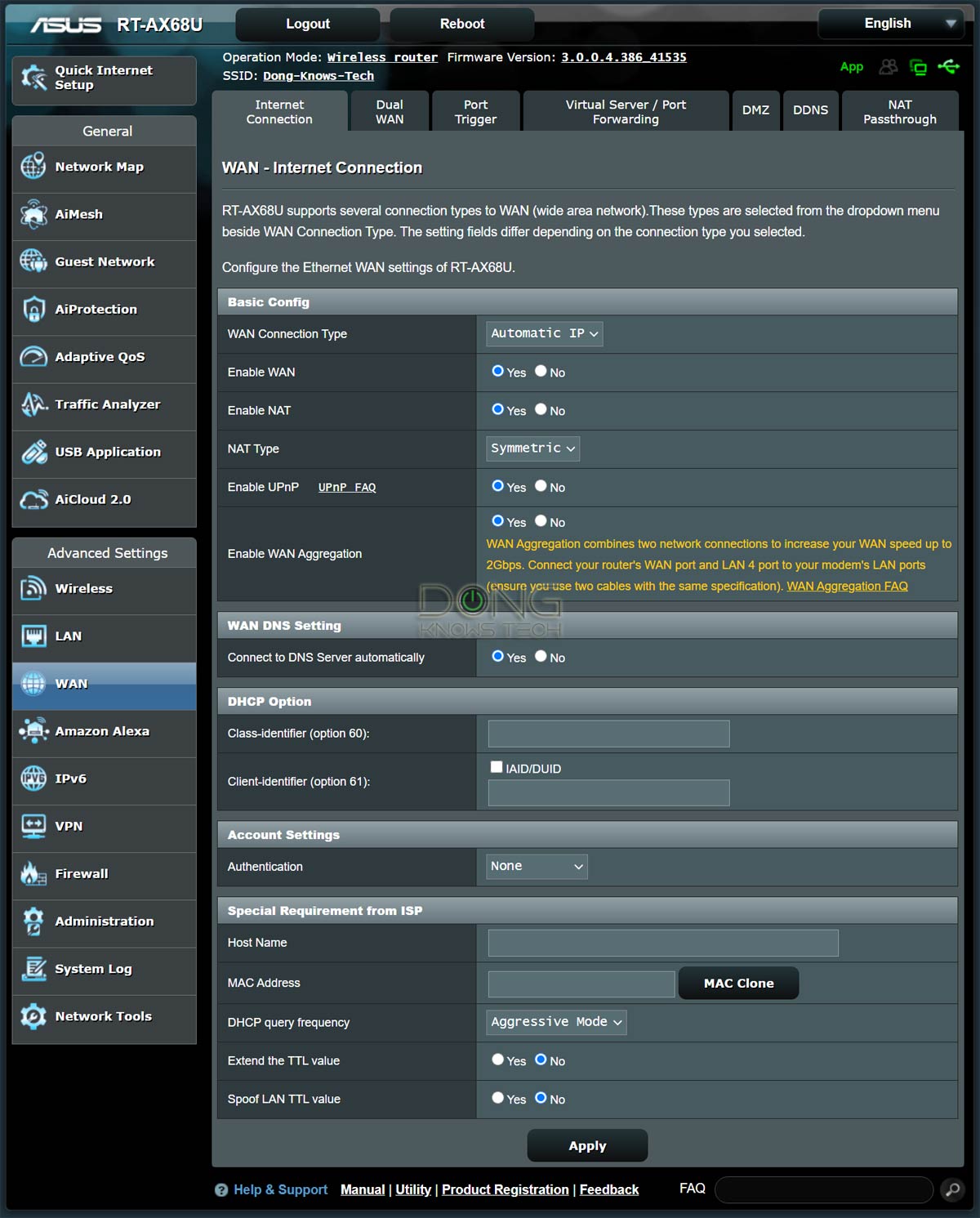Click the Amazon Alexa icon
This screenshot has width=980, height=1218.
click(x=33, y=731)
